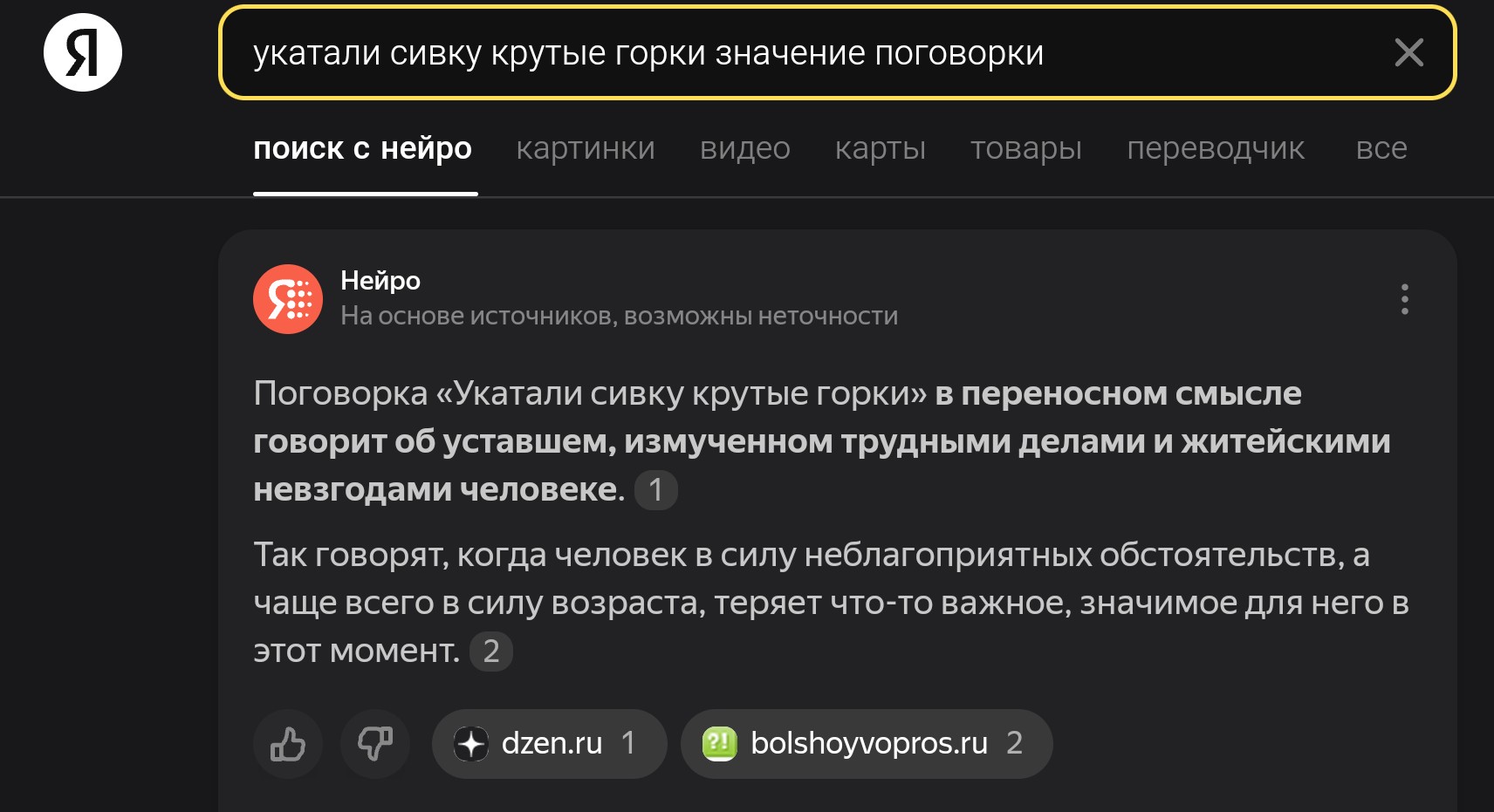
Task: Click the thumbs down dislike icon
Action: point(375,744)
